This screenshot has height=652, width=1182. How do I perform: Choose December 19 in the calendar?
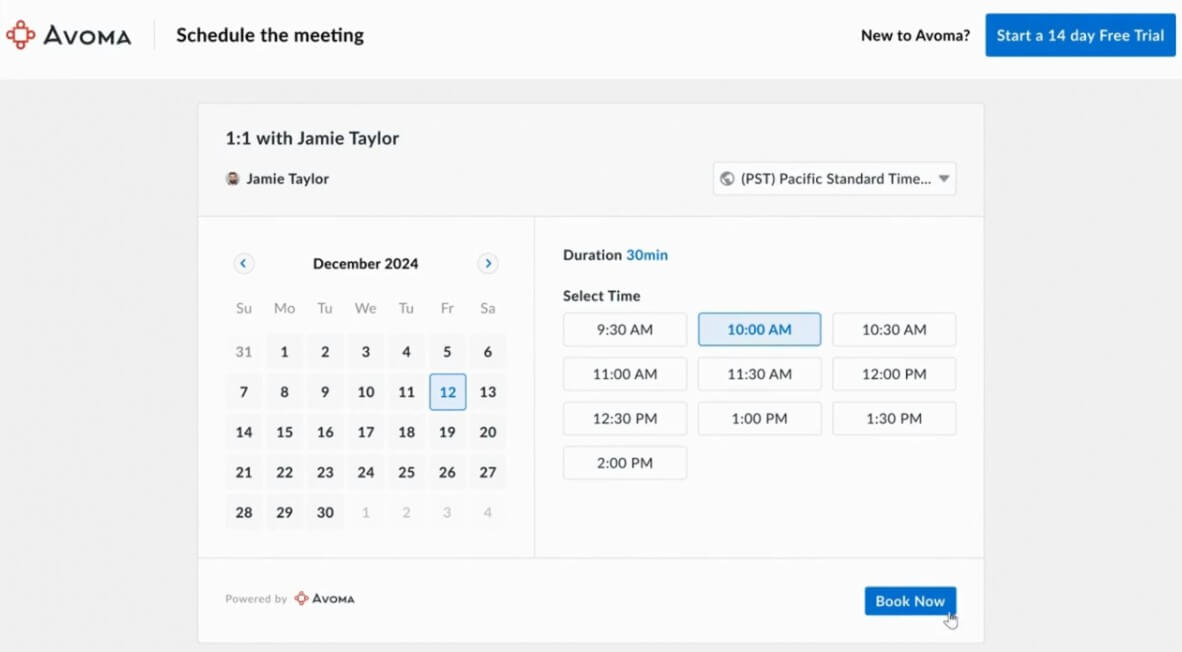447,432
